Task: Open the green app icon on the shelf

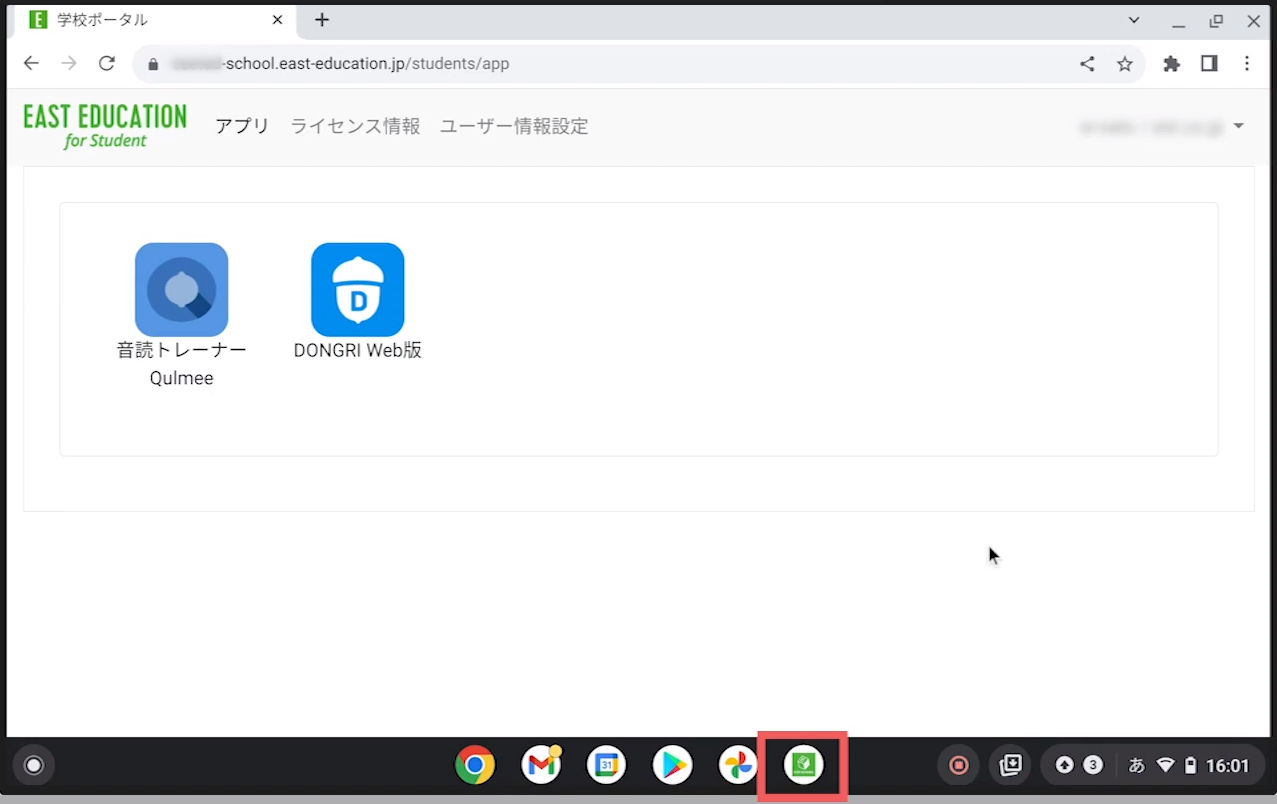Action: coord(804,766)
